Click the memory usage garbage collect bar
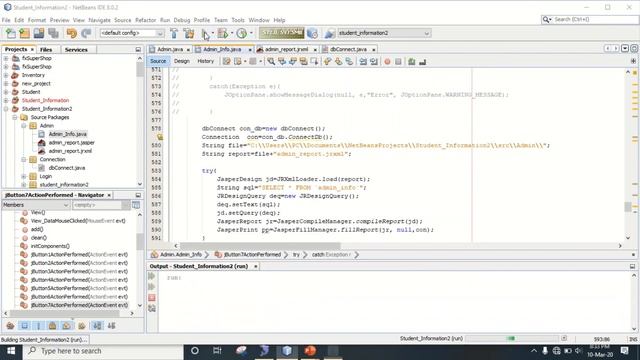640x360 pixels. 281,33
